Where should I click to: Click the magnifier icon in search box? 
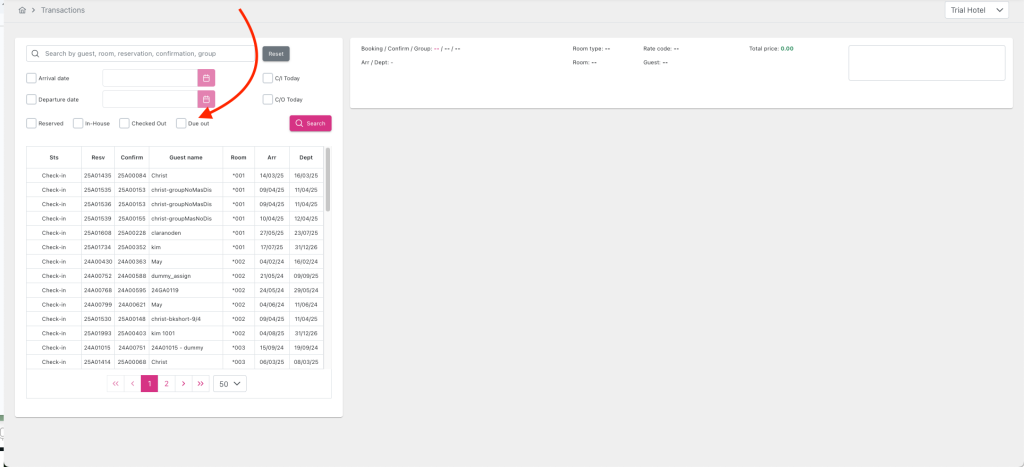click(36, 54)
